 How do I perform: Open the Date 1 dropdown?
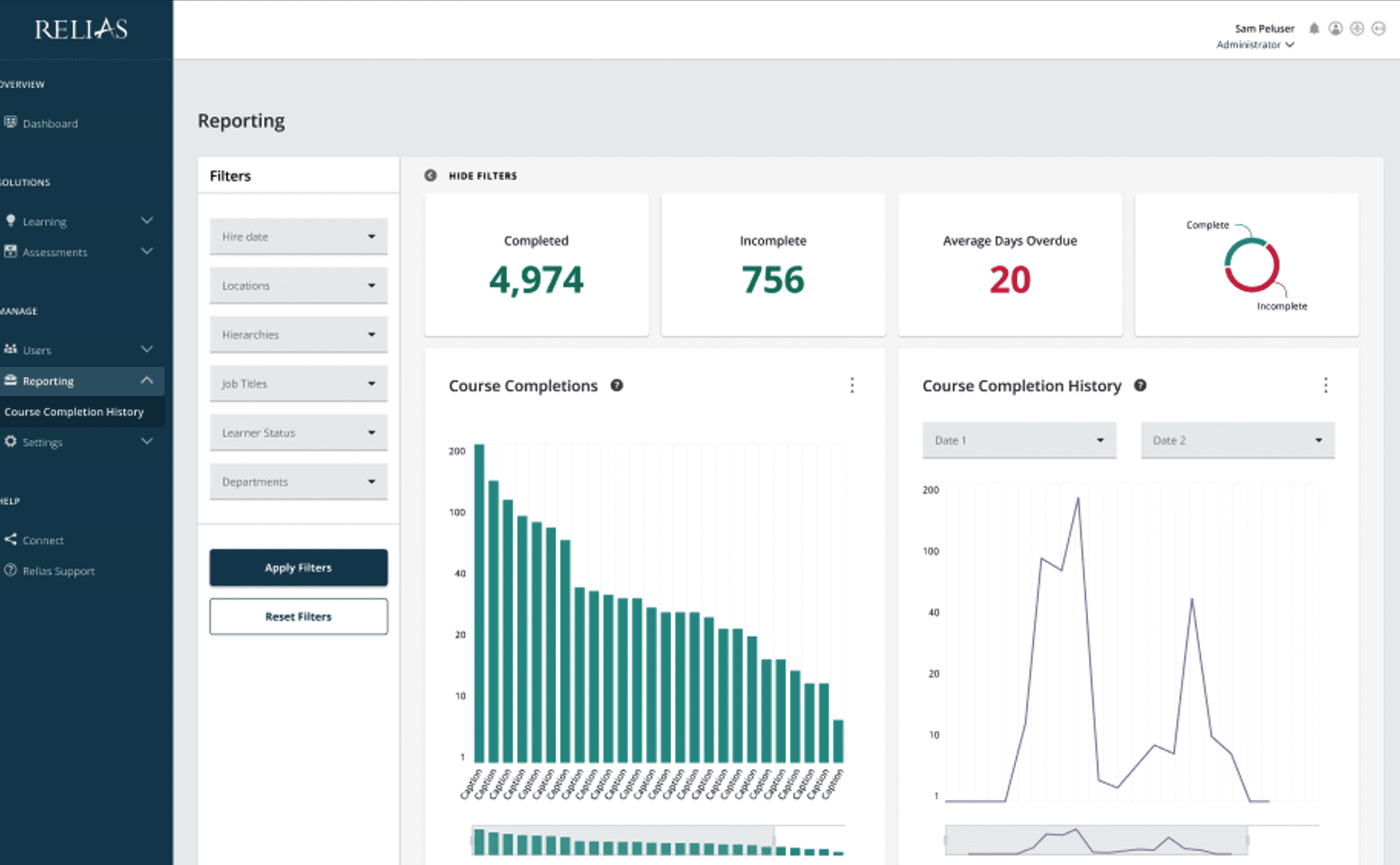coord(1019,440)
